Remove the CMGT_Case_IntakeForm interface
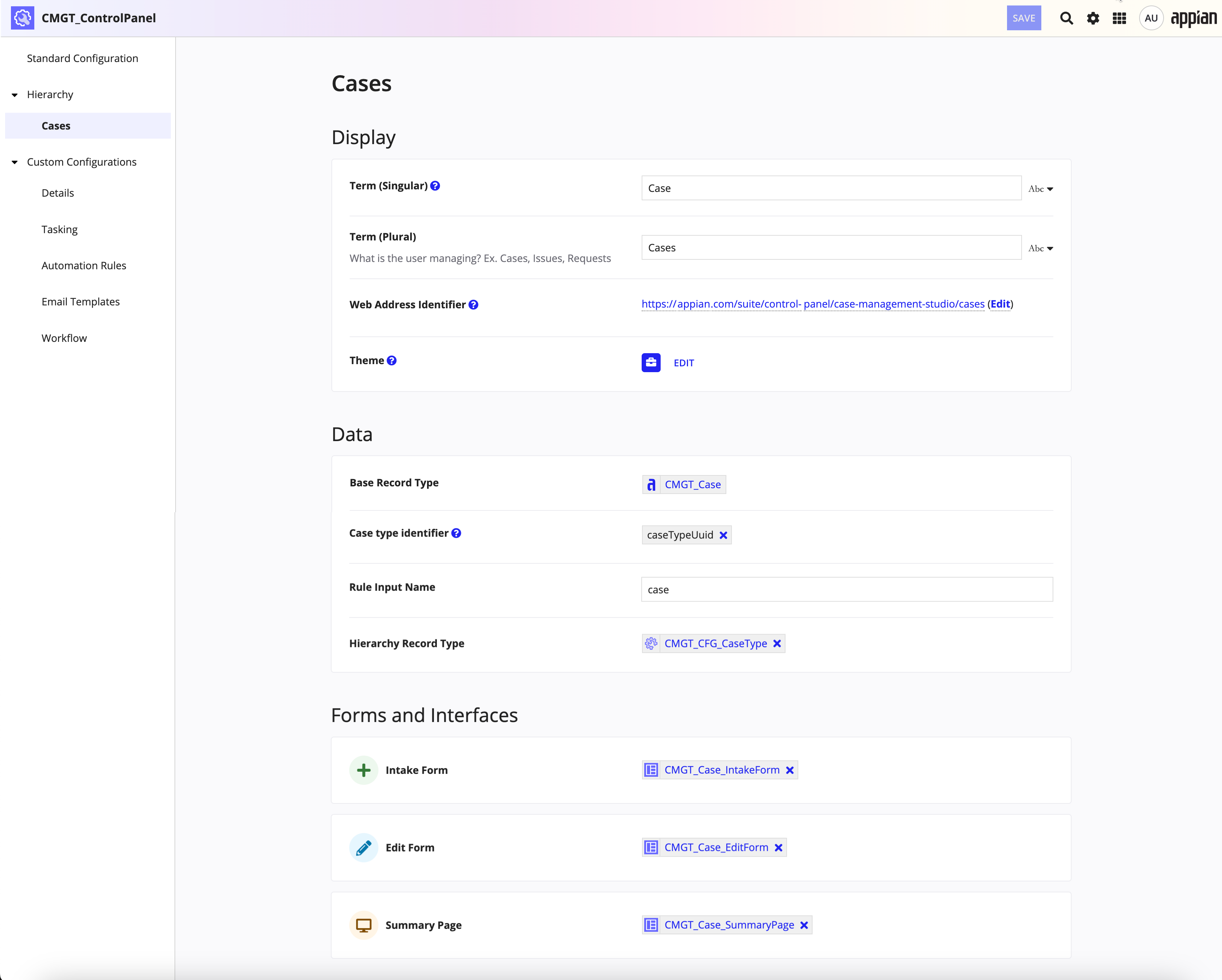 tap(789, 771)
